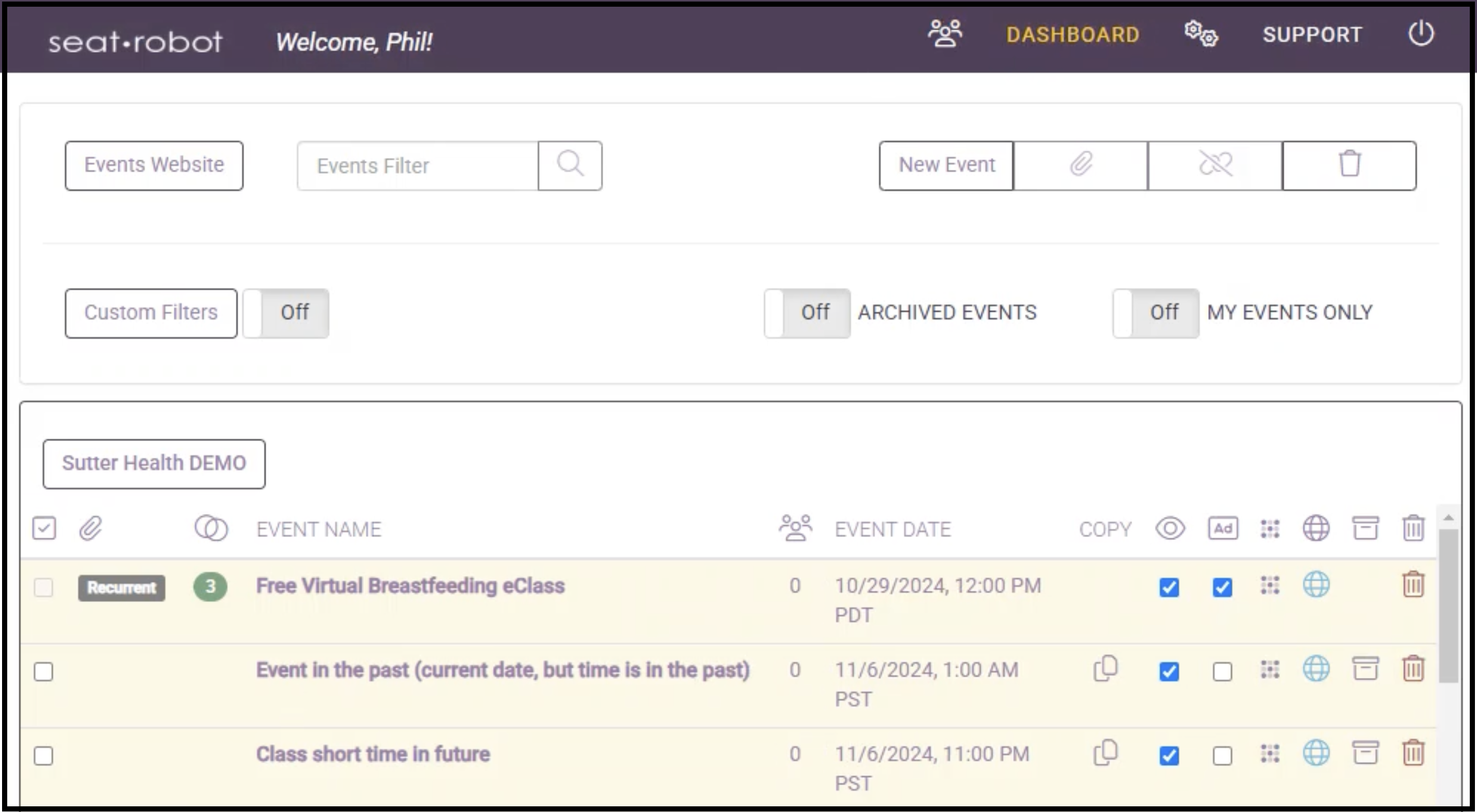
Task: Uncheck visibility checkbox for Free Virtual Breastfeeding eClass
Action: point(1169,588)
